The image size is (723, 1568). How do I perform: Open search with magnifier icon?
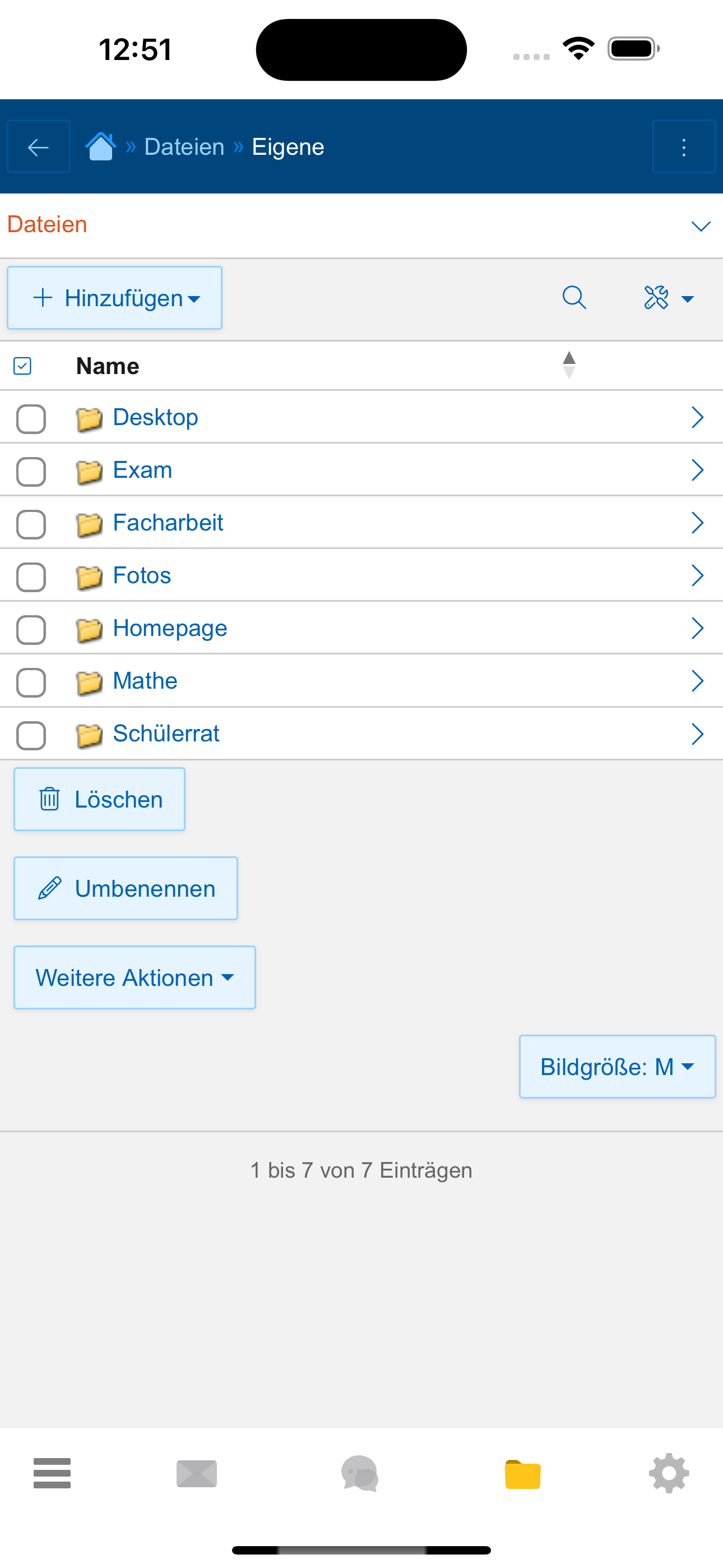pos(574,298)
